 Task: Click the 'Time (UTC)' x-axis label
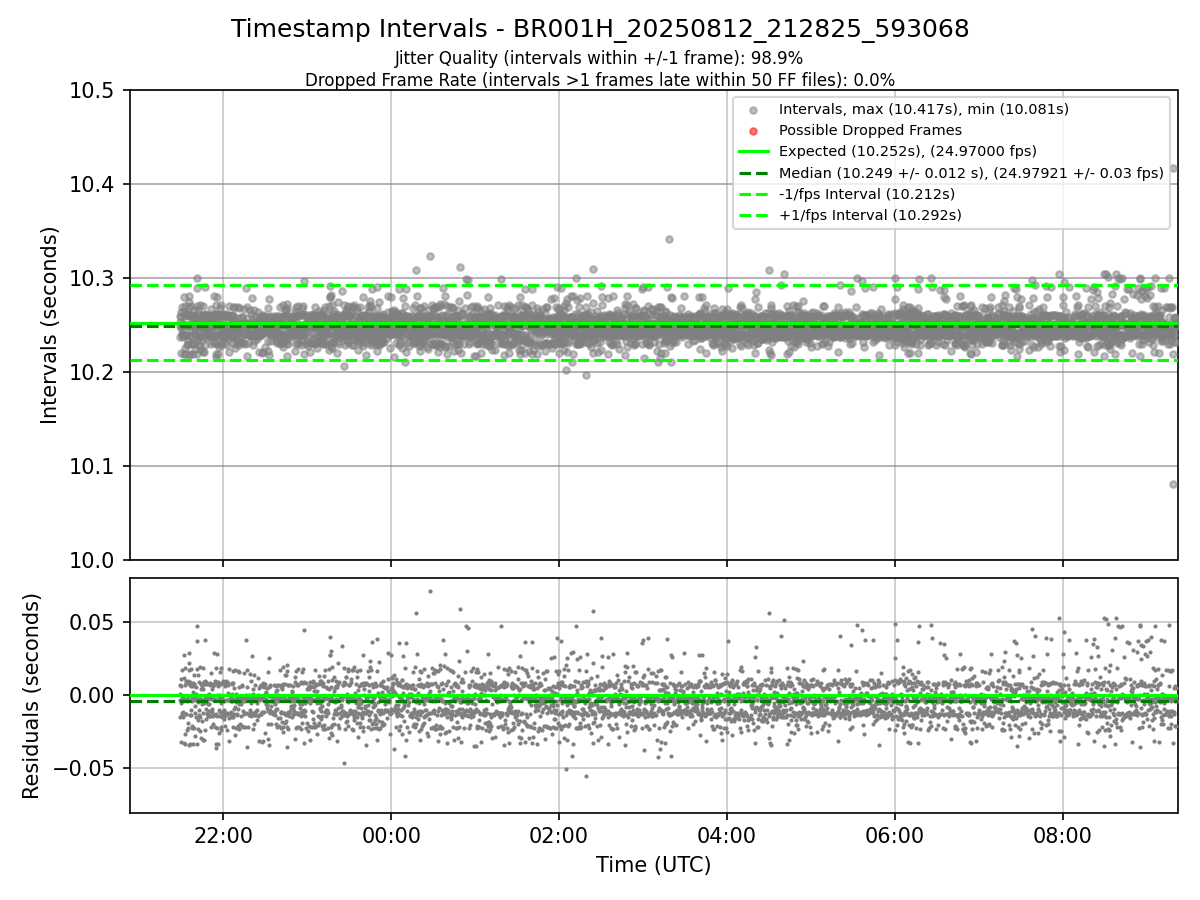pyautogui.click(x=653, y=865)
